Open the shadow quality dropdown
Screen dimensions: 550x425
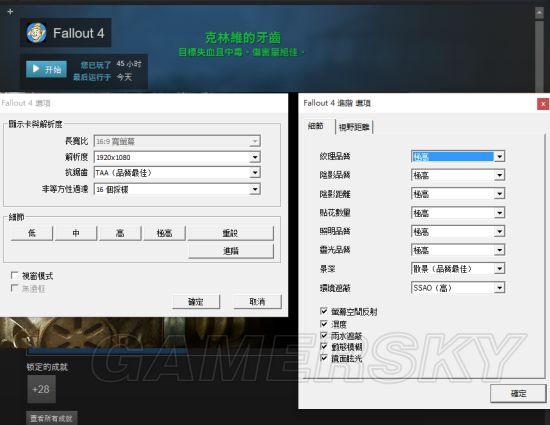(x=458, y=175)
